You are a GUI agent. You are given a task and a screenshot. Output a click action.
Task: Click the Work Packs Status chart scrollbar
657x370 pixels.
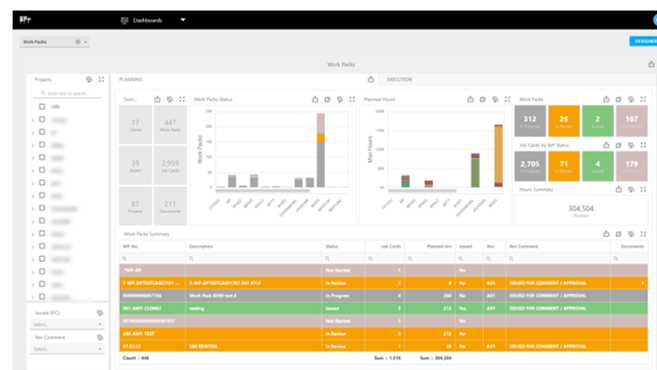coord(262,191)
